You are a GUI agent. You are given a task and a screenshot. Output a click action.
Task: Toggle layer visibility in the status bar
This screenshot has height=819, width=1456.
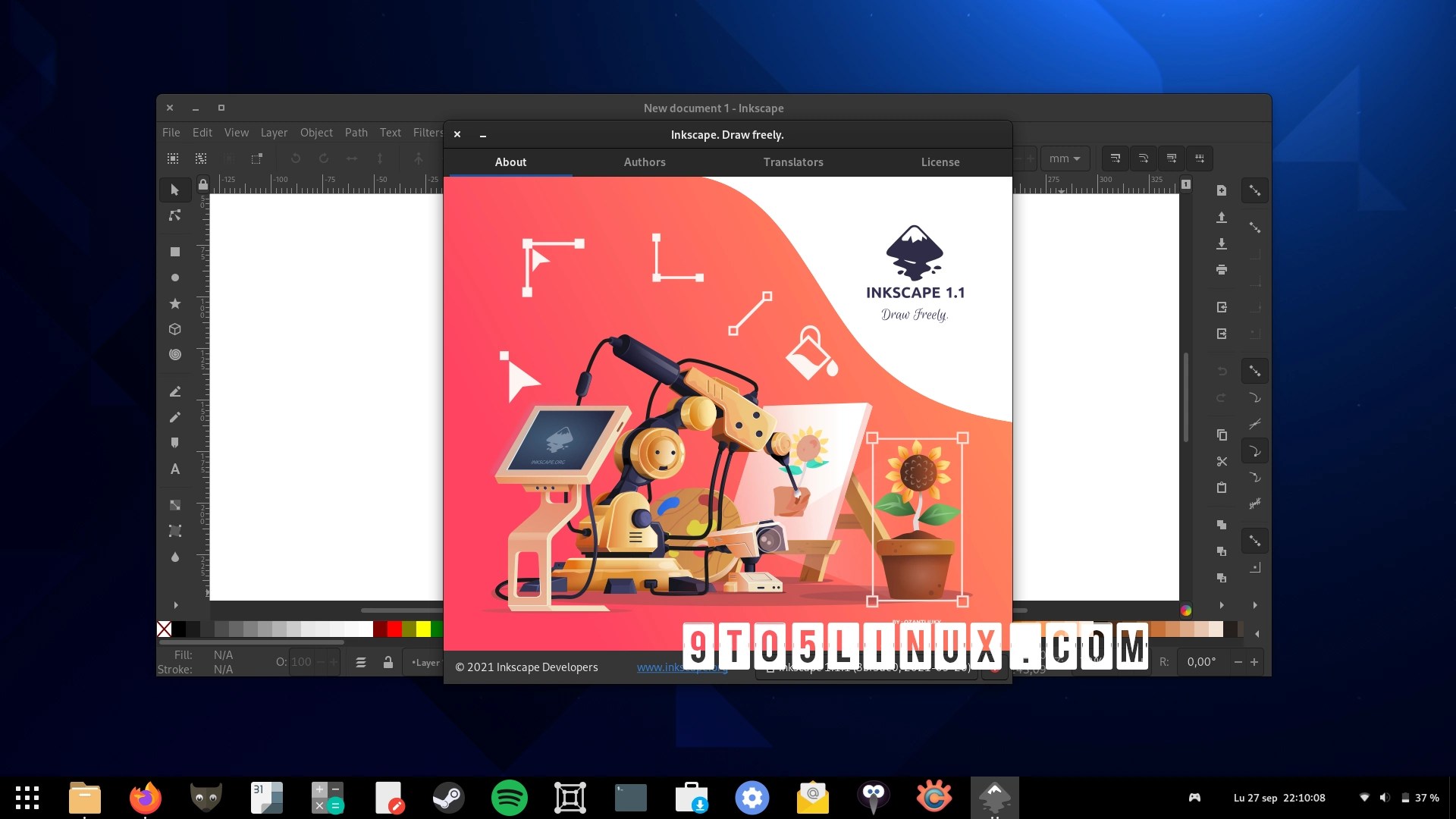(x=362, y=662)
